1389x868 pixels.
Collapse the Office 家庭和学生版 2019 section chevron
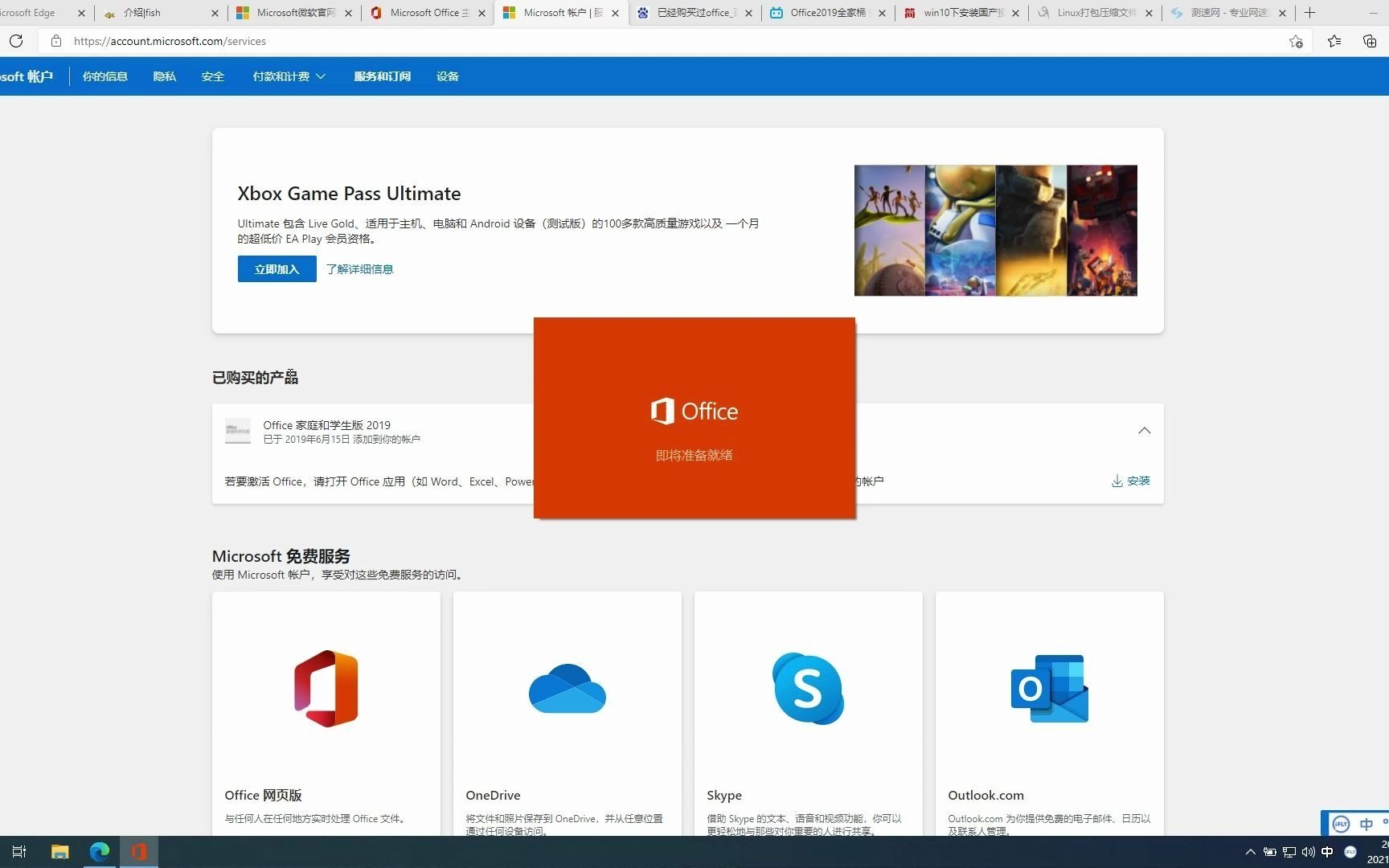[x=1145, y=431]
